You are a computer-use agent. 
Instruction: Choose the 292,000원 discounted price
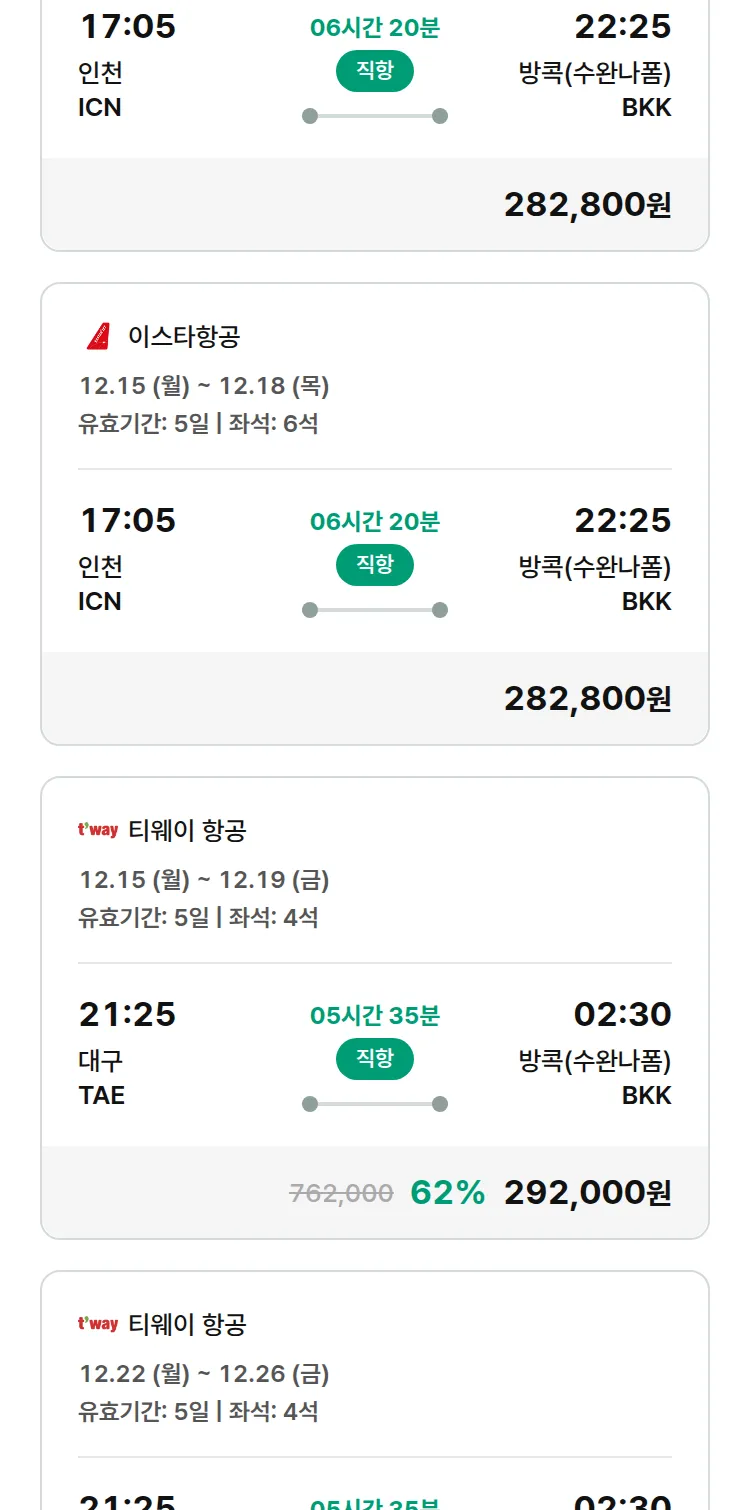[587, 1193]
